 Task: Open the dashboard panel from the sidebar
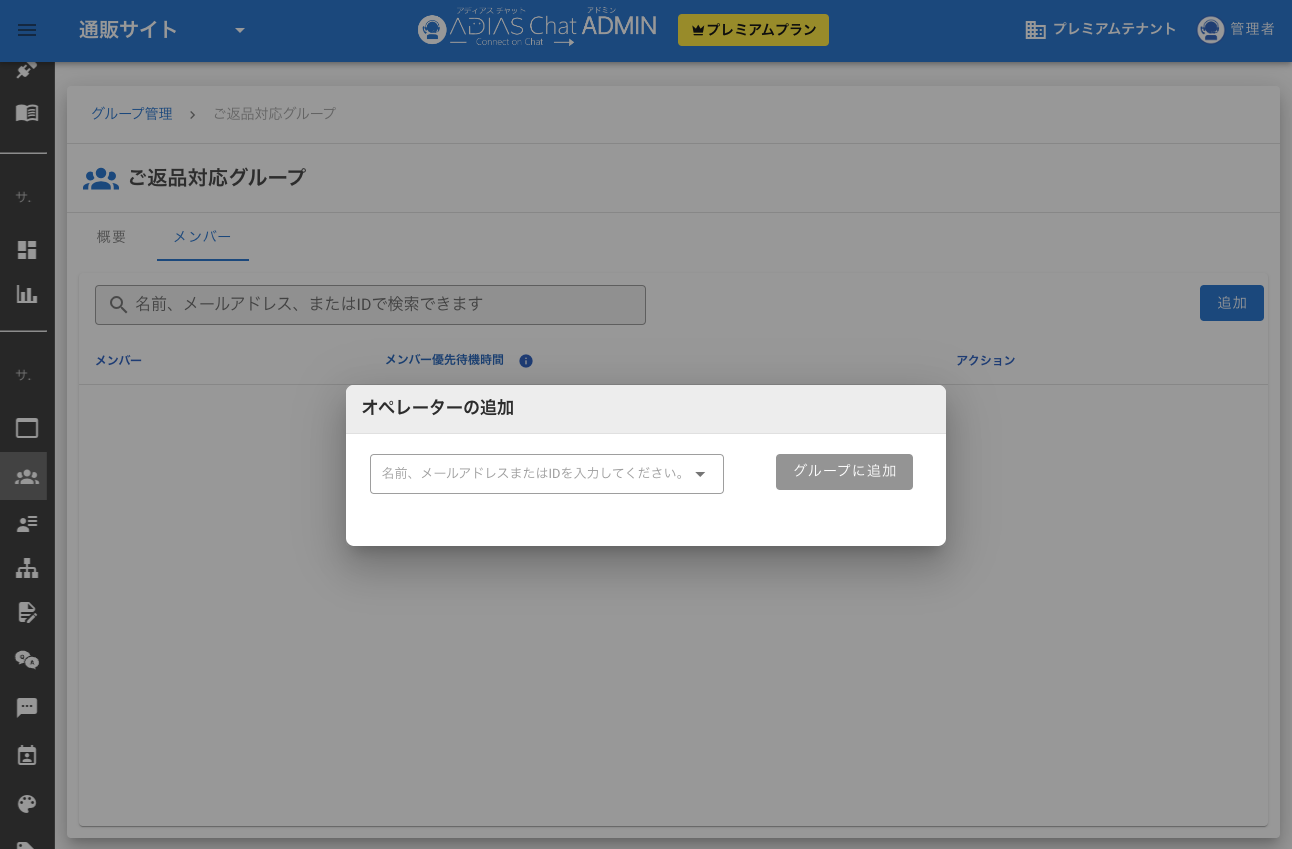[26, 250]
